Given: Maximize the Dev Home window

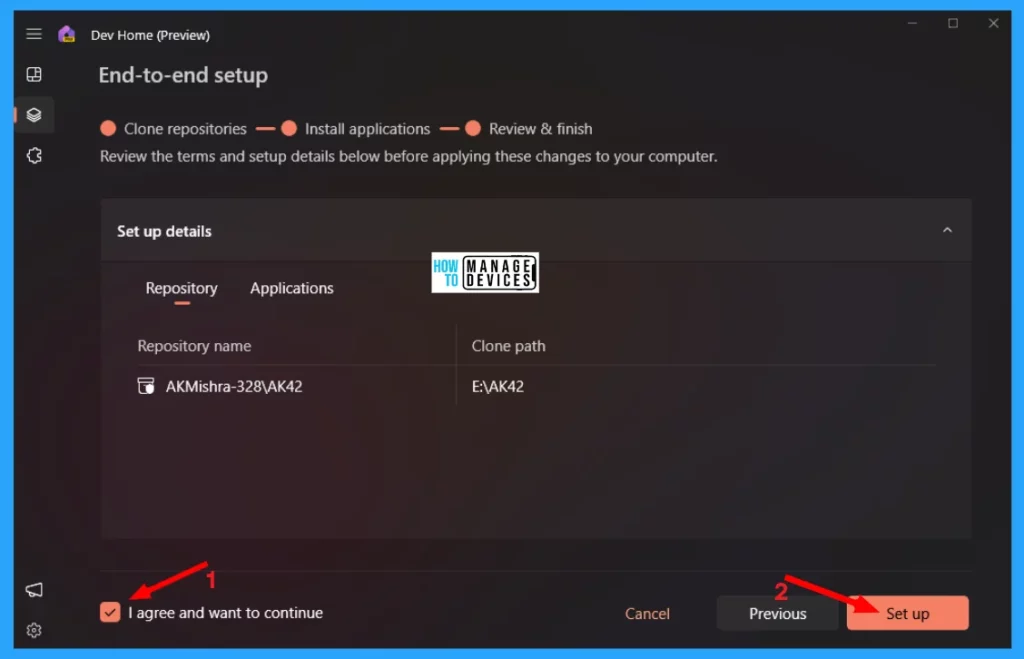Looking at the screenshot, I should click(953, 24).
